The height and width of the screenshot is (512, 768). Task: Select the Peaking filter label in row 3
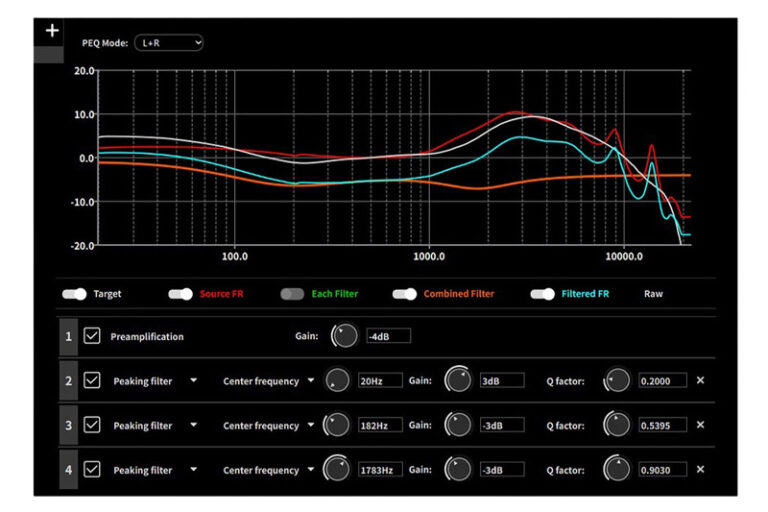click(143, 426)
